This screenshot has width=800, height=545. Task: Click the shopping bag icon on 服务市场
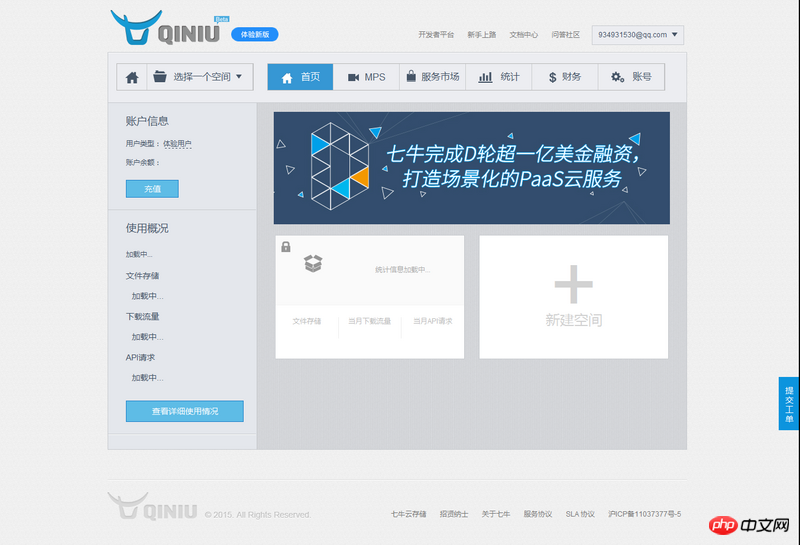coord(411,77)
